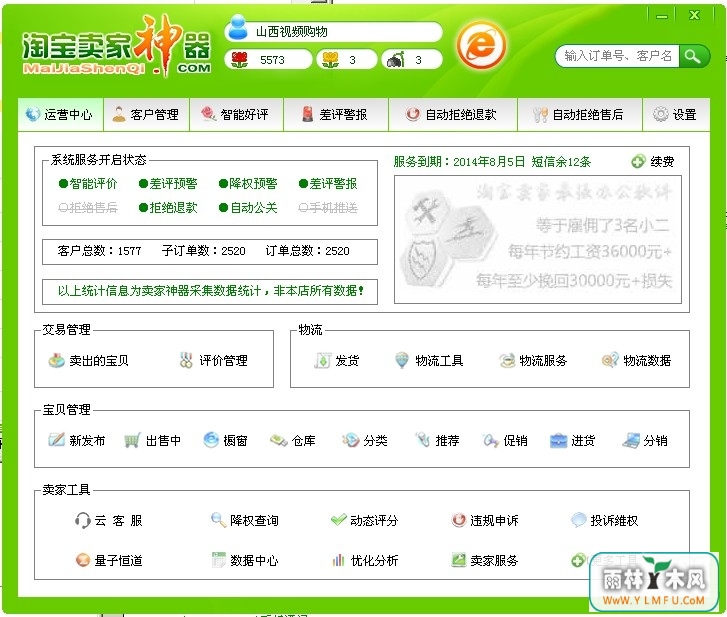Image resolution: width=727 pixels, height=617 pixels.
Task: Open the 仓库 warehouse
Action: pos(293,440)
